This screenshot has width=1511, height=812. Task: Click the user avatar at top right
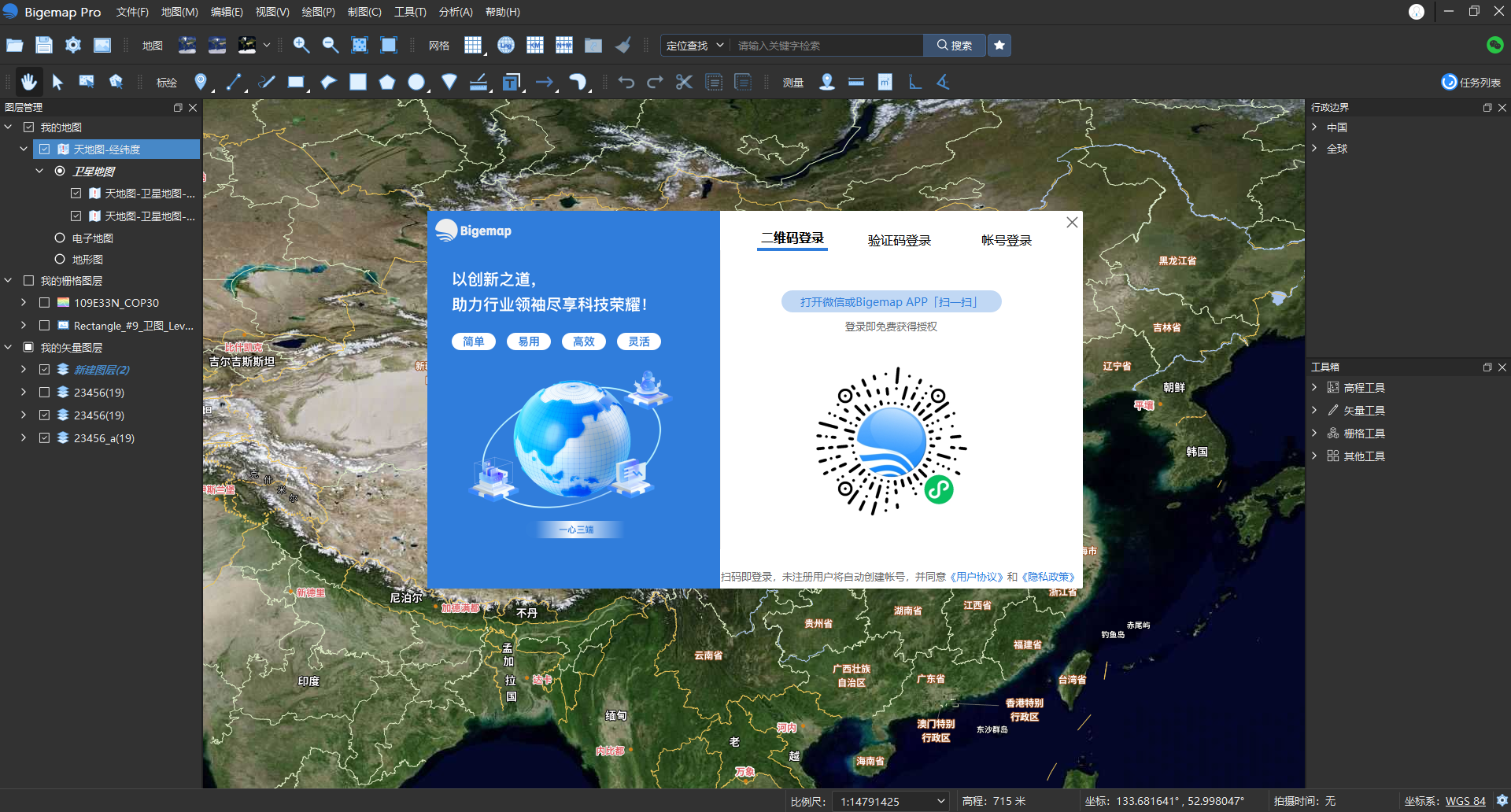pos(1416,12)
